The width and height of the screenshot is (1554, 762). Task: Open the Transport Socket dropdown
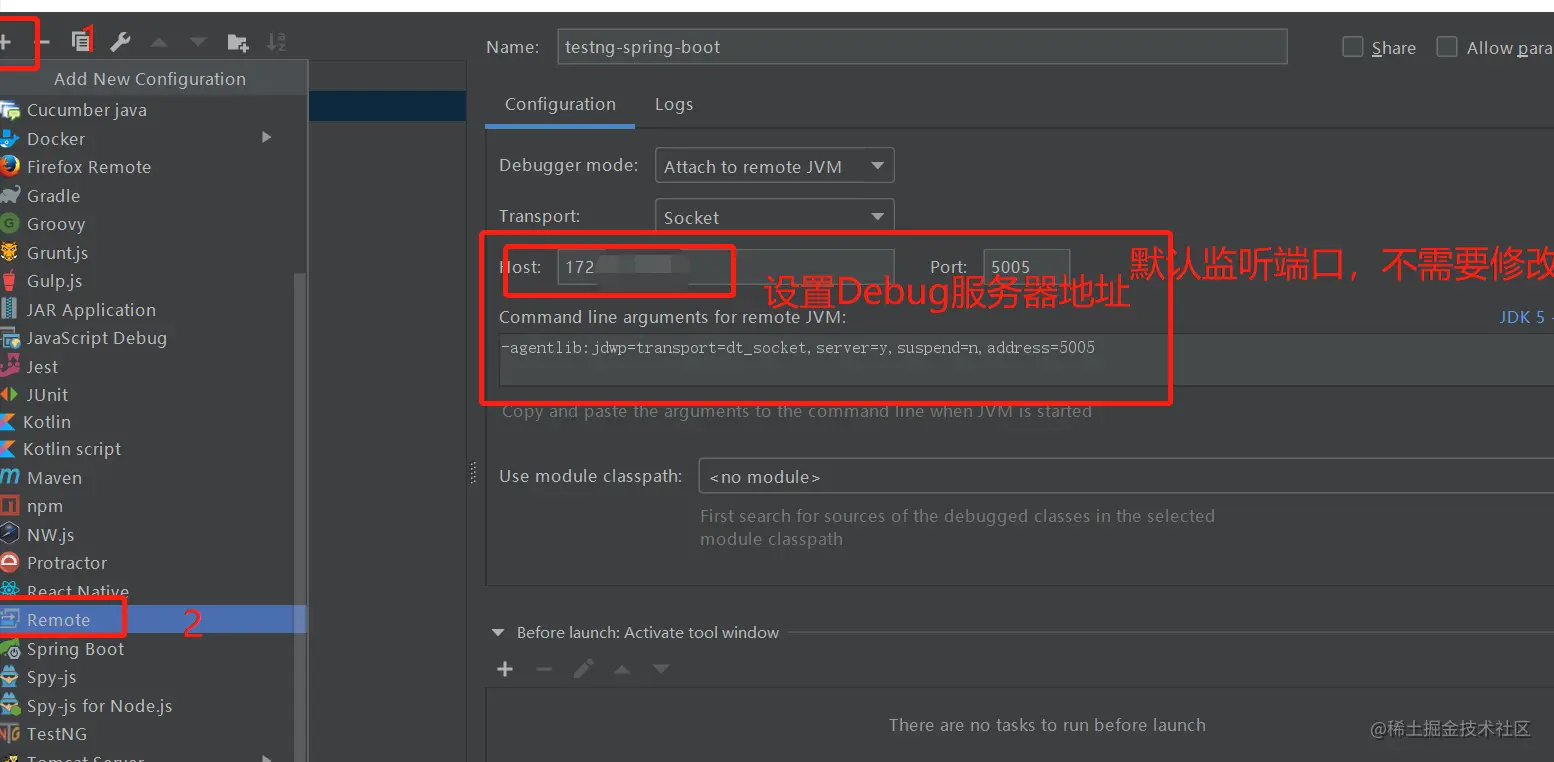point(774,216)
